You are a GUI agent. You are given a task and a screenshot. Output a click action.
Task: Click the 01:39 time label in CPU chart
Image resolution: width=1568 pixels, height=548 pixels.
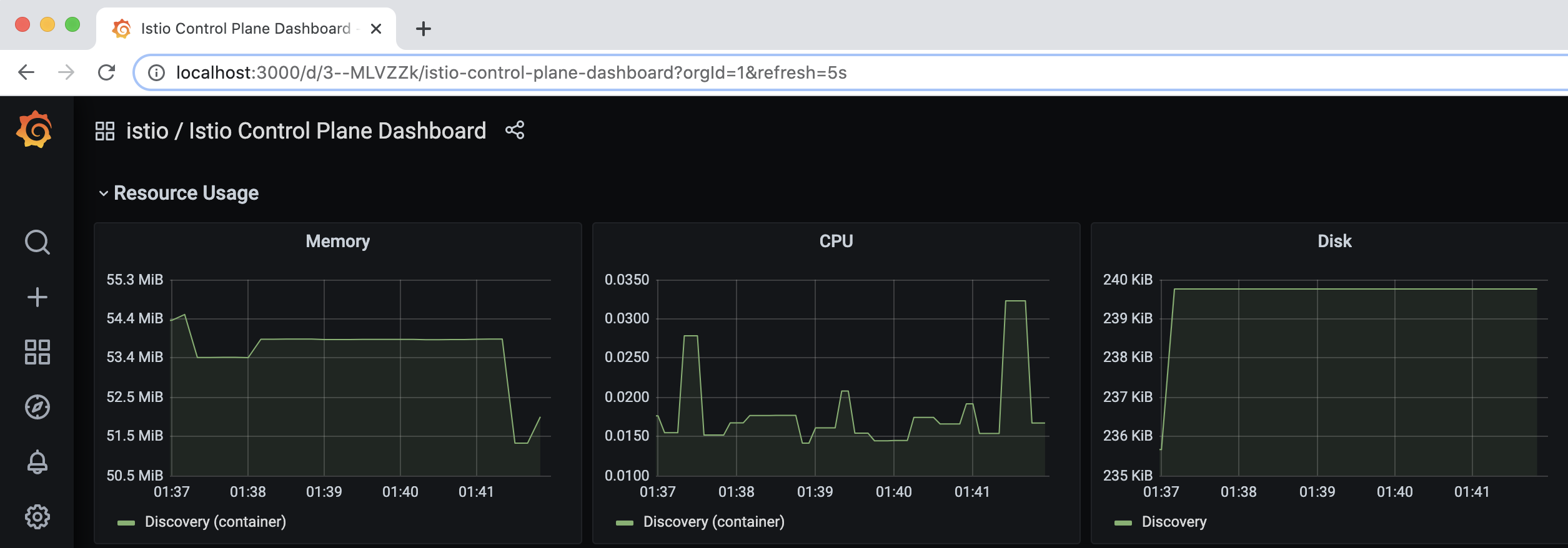tap(815, 492)
